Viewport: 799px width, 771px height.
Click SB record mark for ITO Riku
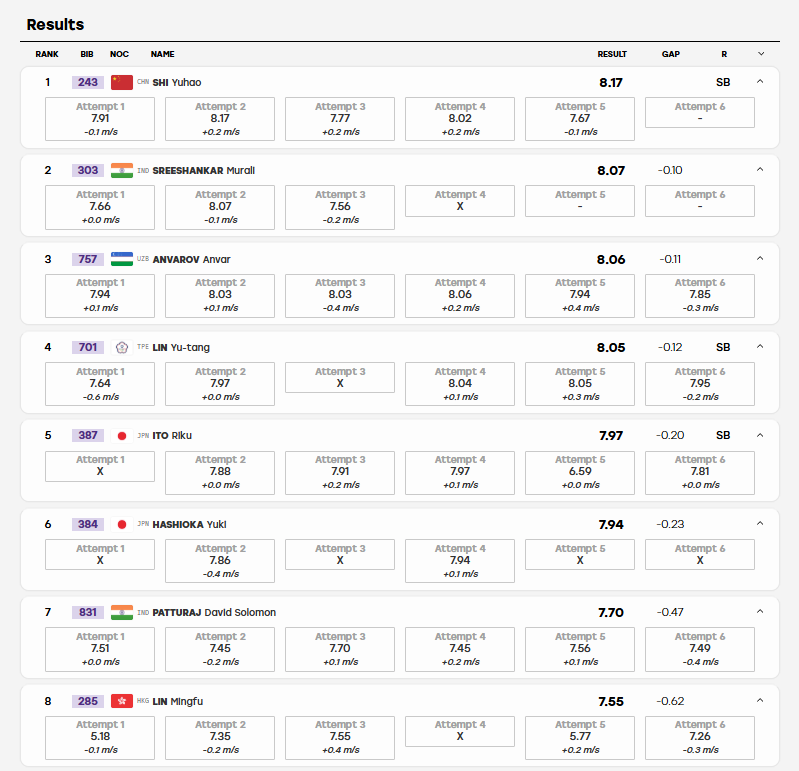pos(723,435)
